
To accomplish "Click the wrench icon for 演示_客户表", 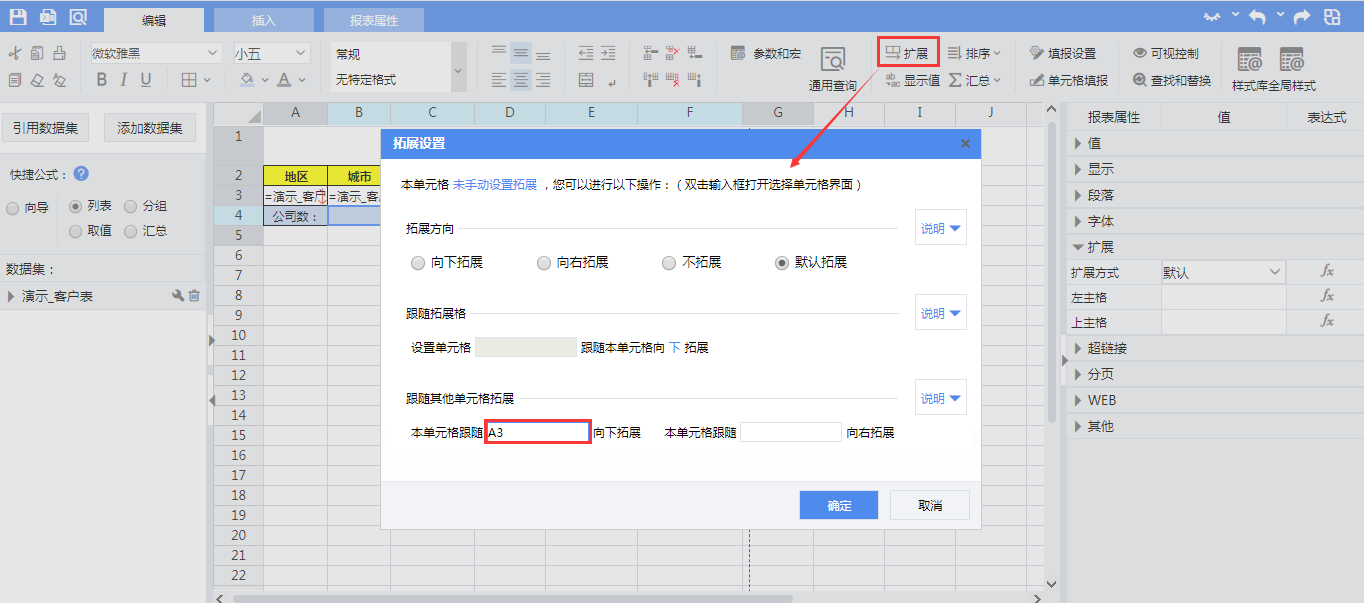I will [x=178, y=296].
